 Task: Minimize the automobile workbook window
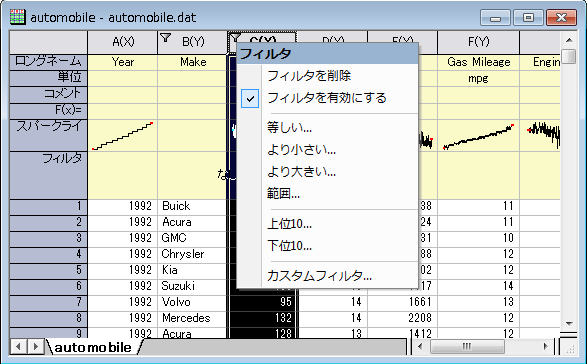point(495,18)
